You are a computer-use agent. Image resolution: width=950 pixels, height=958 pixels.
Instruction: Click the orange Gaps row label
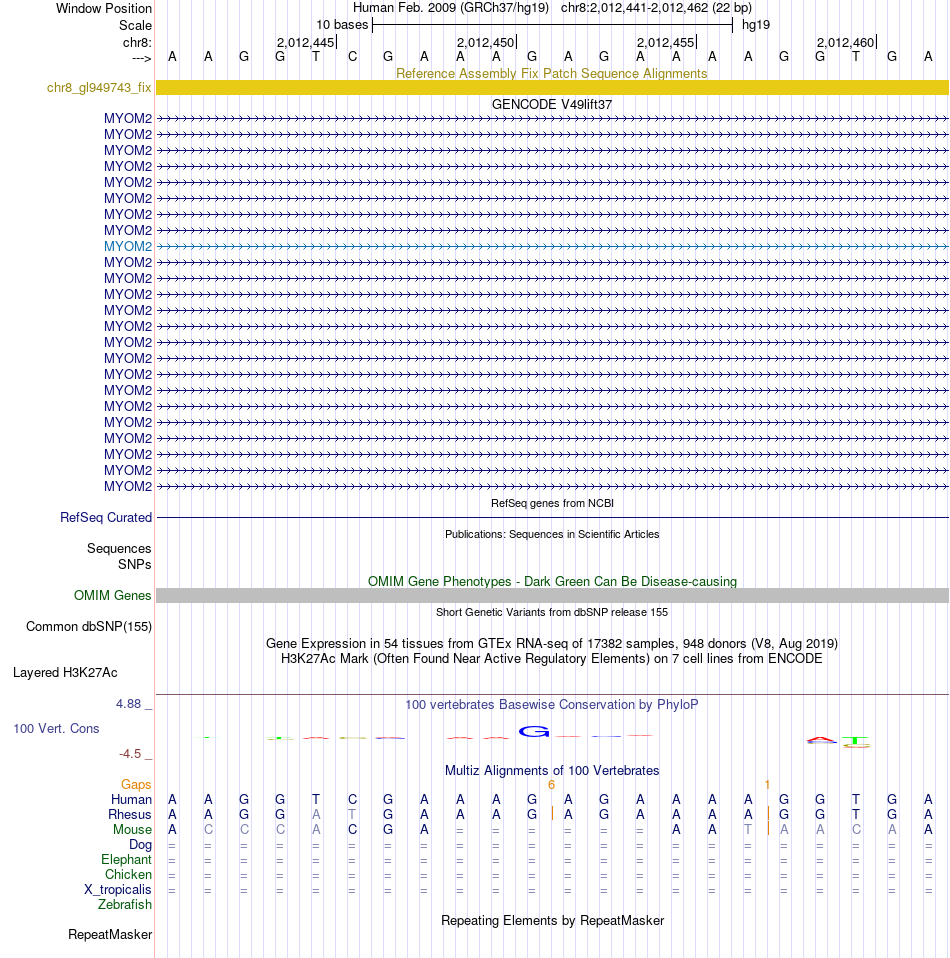click(x=136, y=784)
